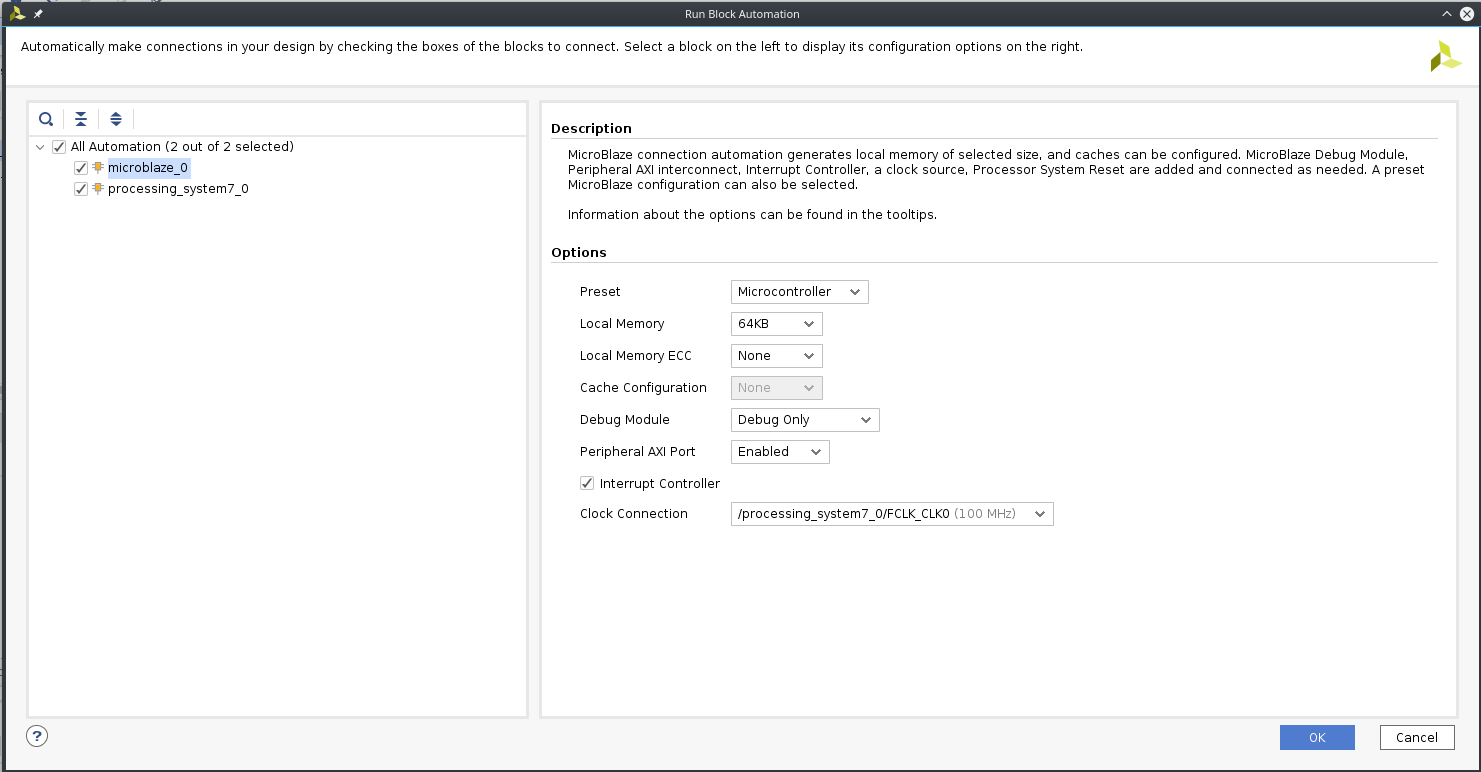Click the search icon in tree toolbar
The height and width of the screenshot is (772, 1481).
tap(46, 119)
